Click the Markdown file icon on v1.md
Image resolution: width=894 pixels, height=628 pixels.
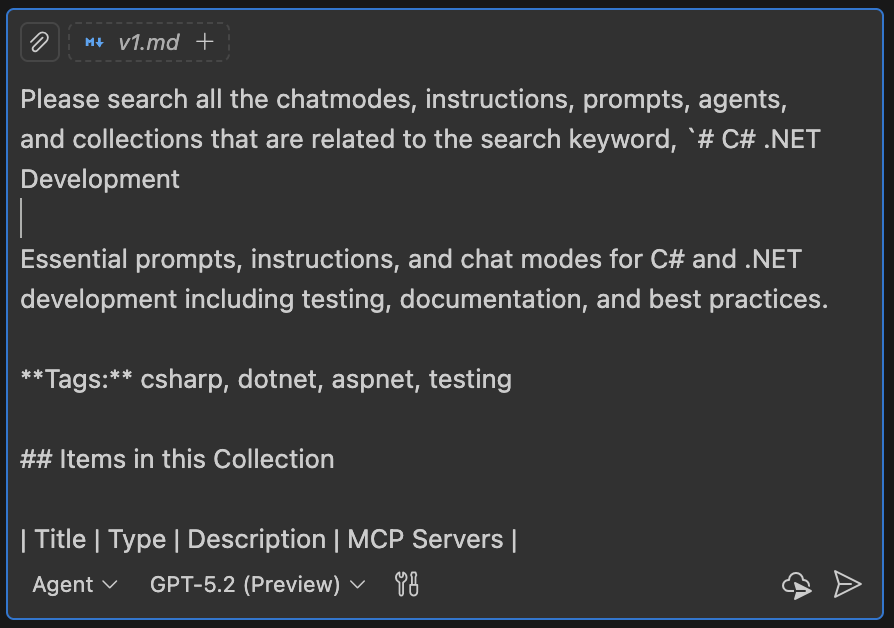click(95, 42)
